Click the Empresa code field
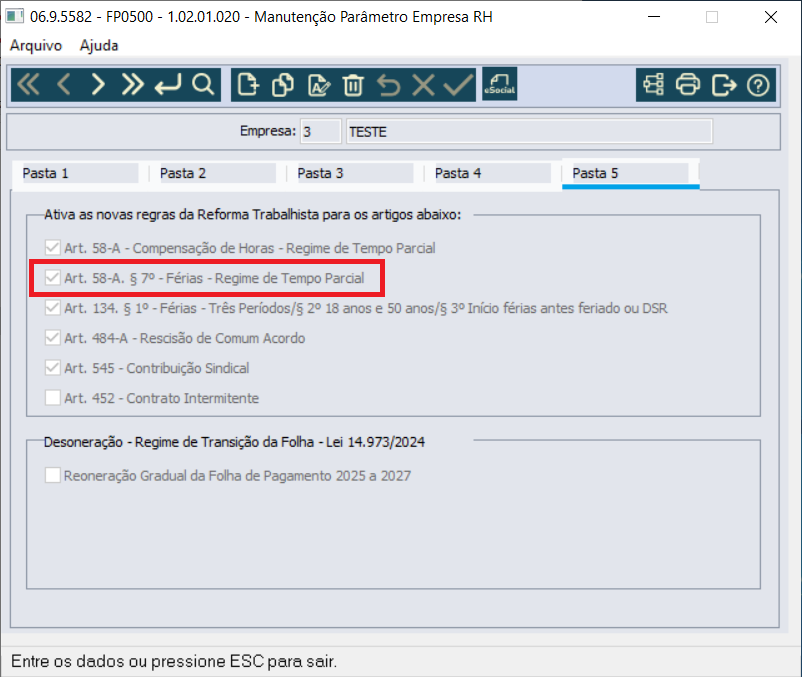Screen dimensions: 802x677 [x=321, y=131]
